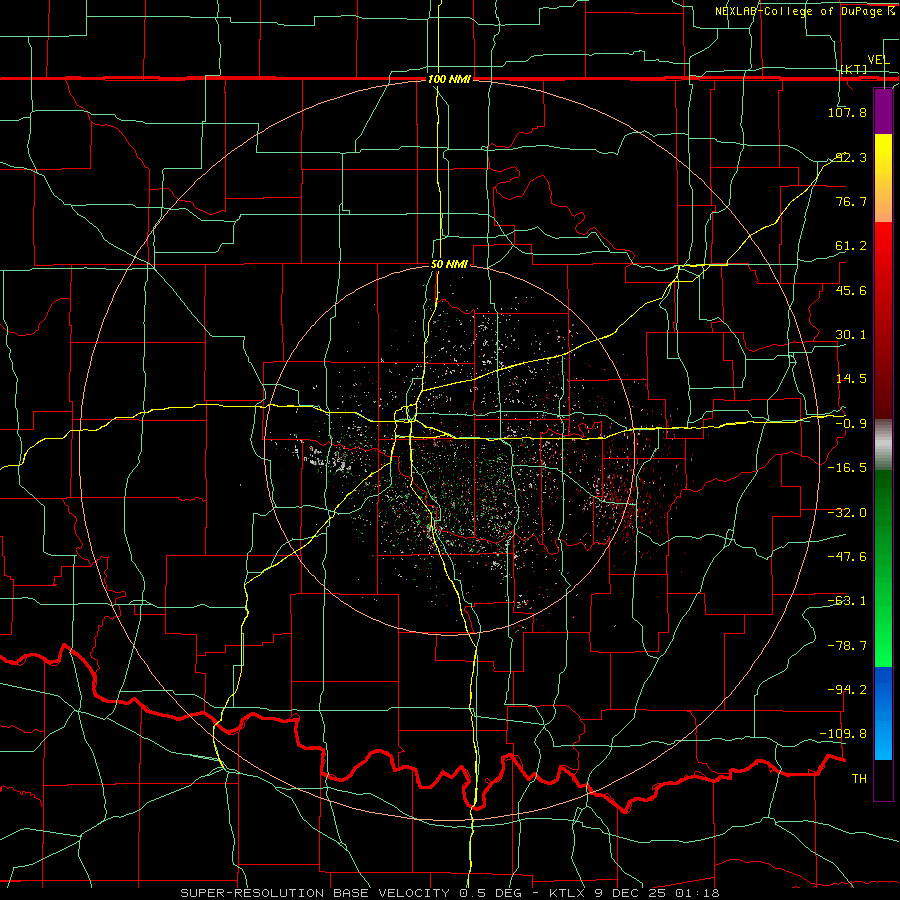Image resolution: width=900 pixels, height=900 pixels.
Task: Click the 50 NMI range ring label
Action: click(x=449, y=265)
